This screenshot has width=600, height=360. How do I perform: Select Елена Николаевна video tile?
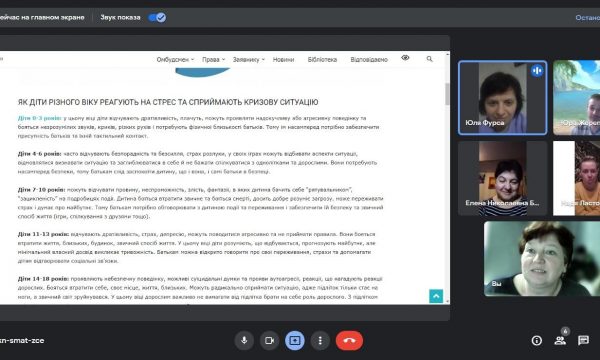(502, 178)
